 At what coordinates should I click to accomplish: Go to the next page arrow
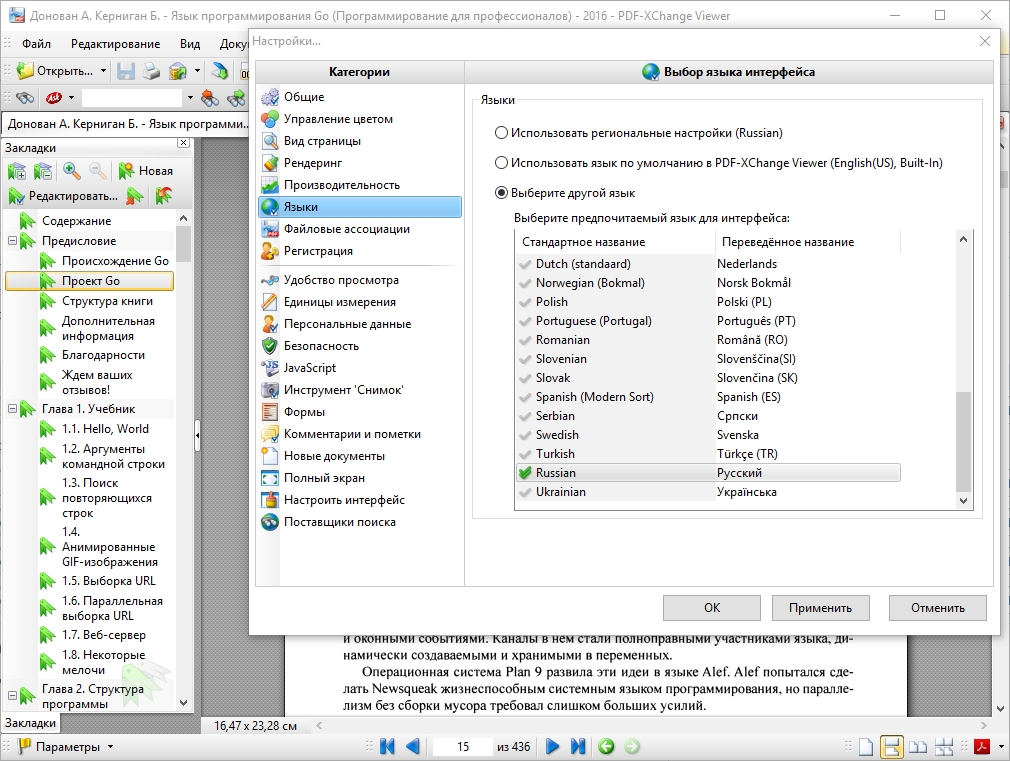[552, 746]
